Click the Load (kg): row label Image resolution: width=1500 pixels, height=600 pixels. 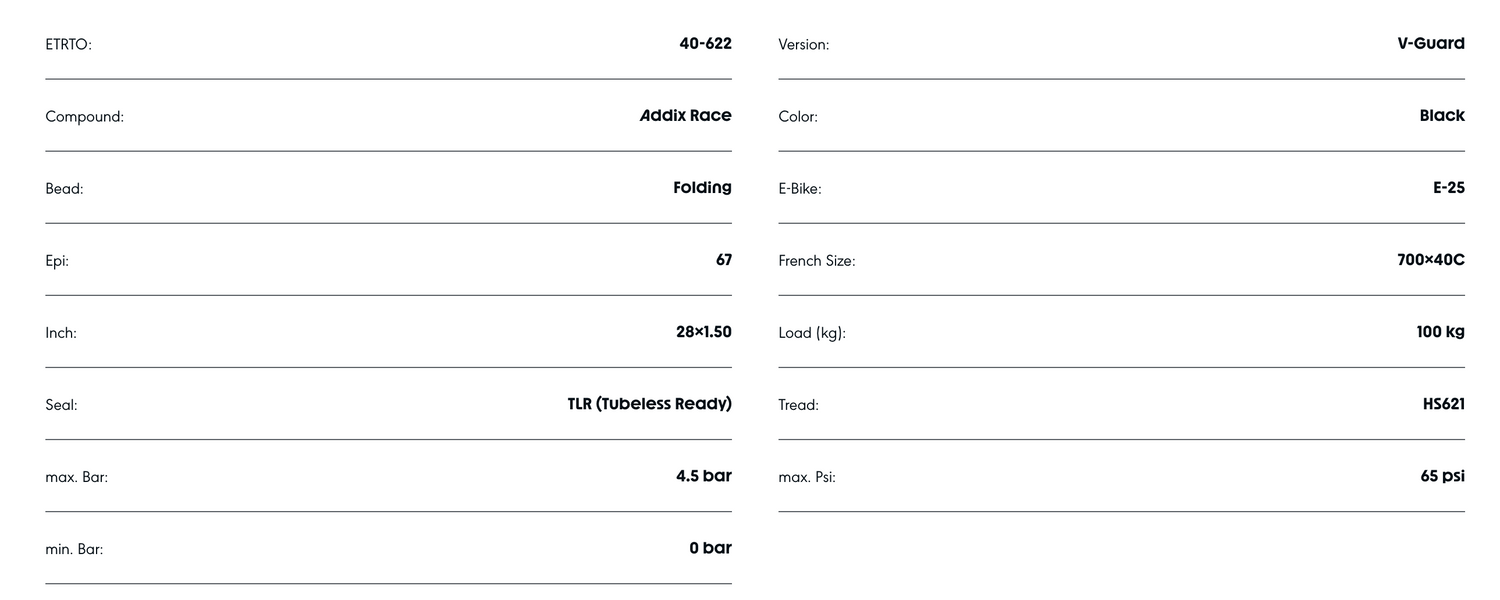(x=812, y=333)
